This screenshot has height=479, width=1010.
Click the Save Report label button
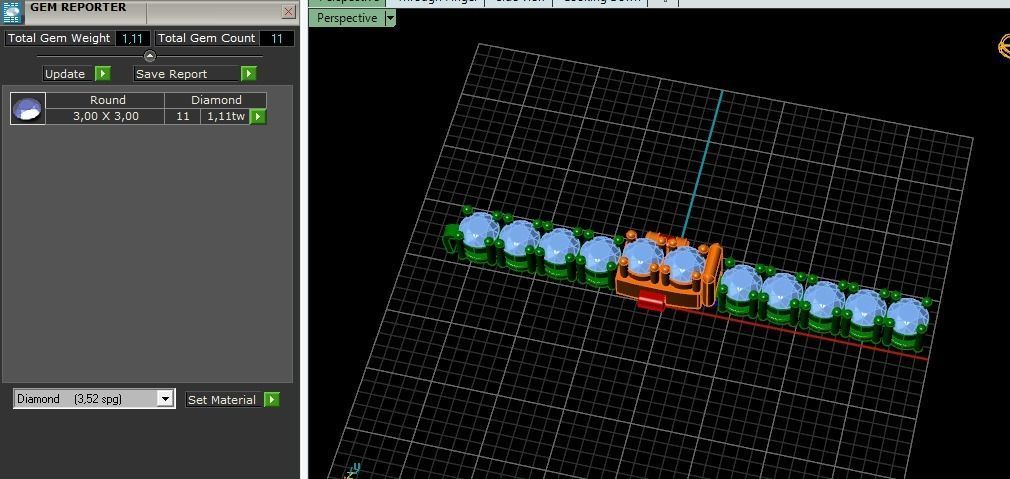pos(187,74)
